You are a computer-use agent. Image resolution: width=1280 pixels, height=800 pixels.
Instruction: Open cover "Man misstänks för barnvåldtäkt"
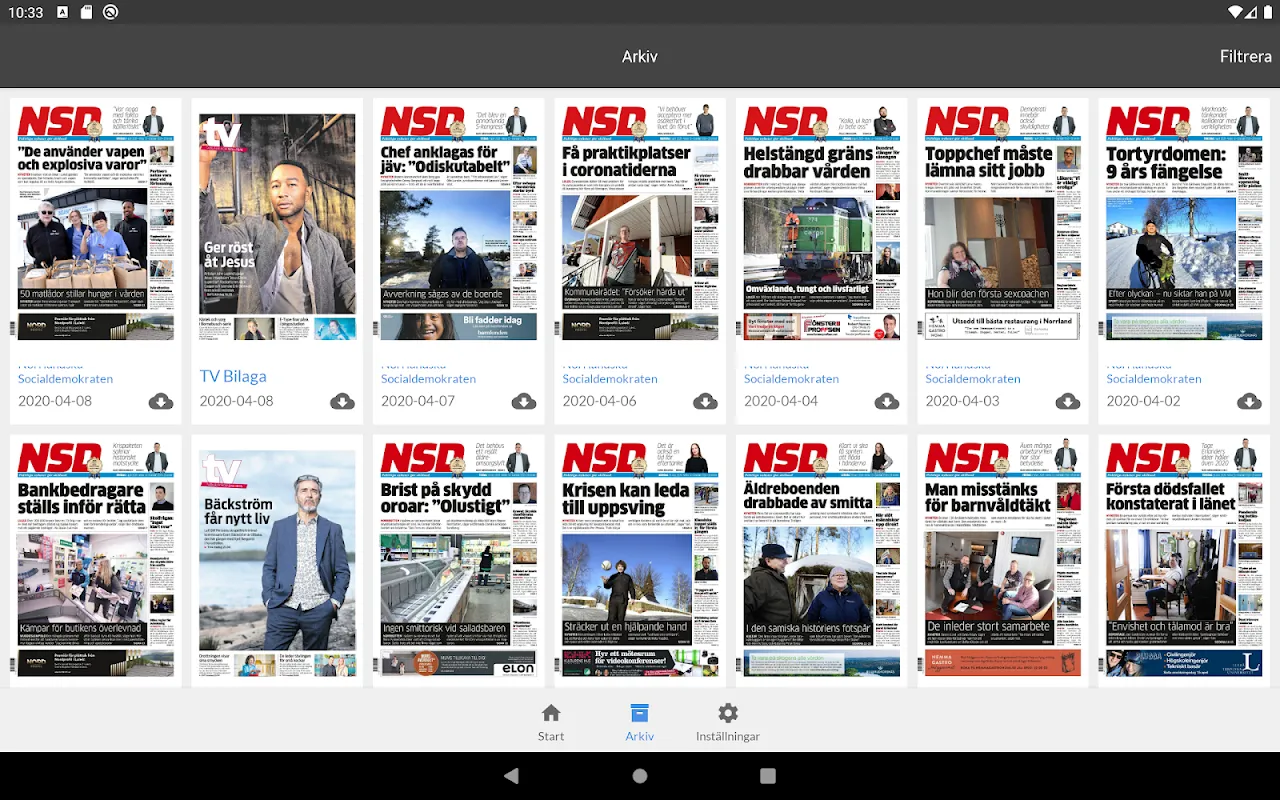pyautogui.click(x=1003, y=560)
